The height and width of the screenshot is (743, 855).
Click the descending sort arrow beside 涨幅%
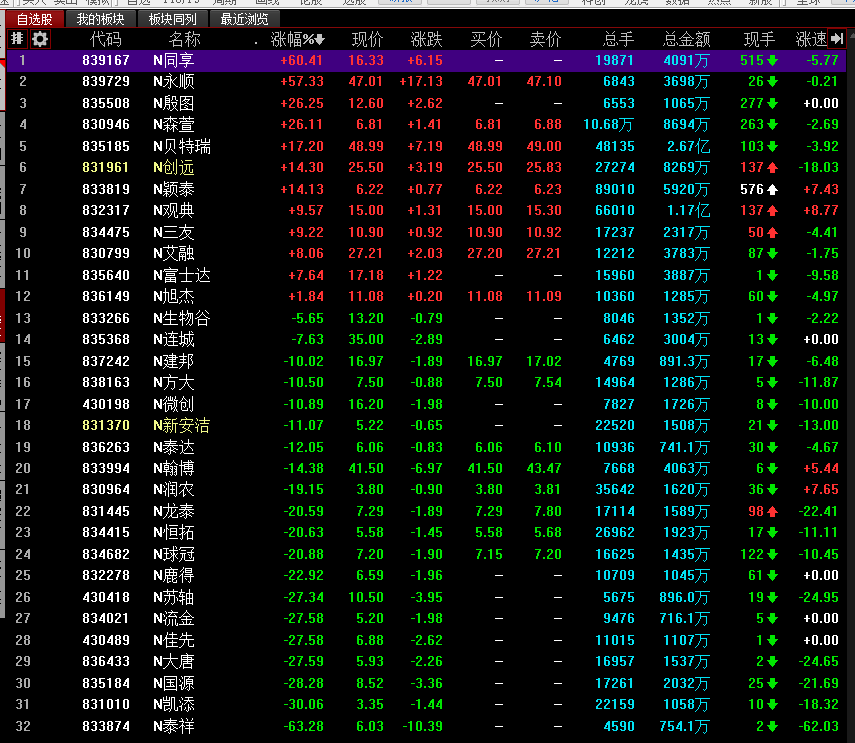click(x=320, y=40)
